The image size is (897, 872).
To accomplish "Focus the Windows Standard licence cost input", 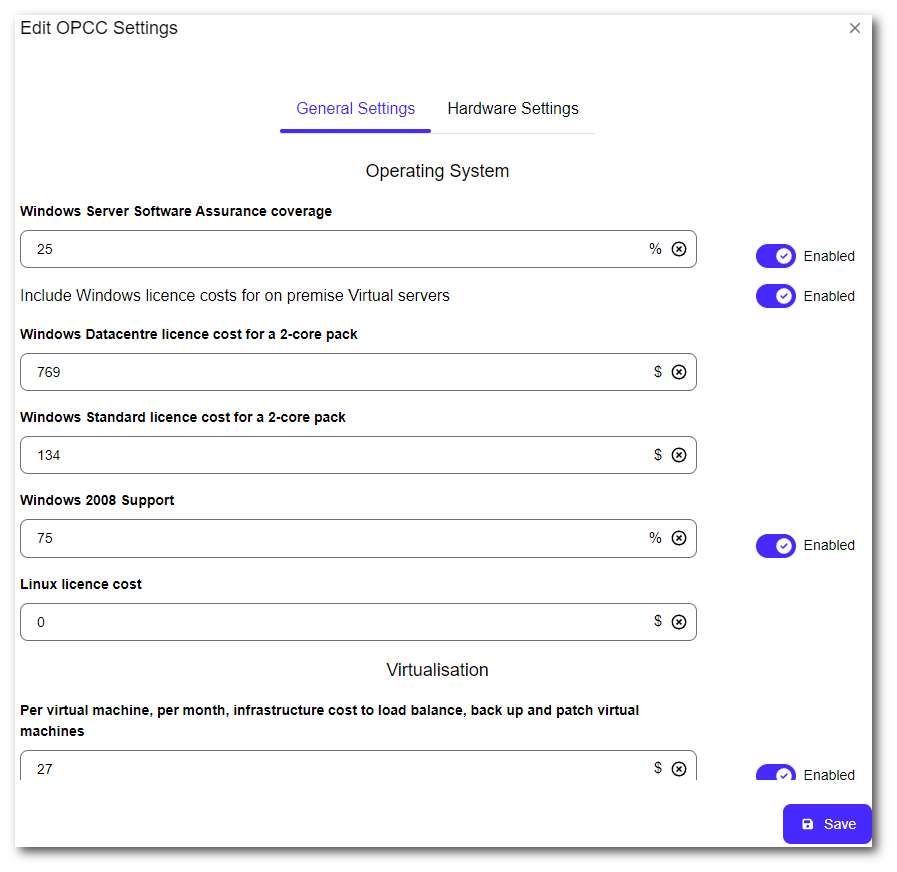I will [330, 455].
